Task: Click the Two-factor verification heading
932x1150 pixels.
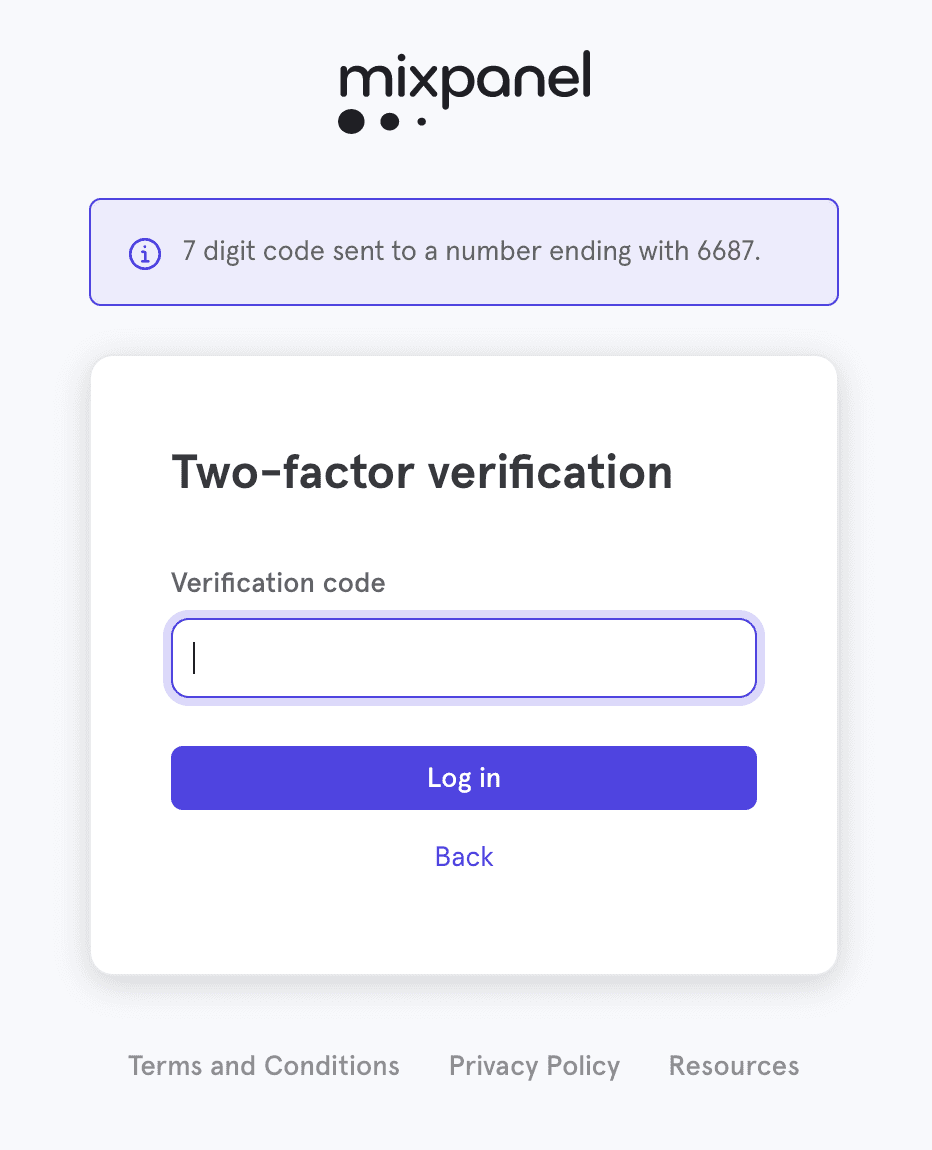Action: pyautogui.click(x=422, y=472)
